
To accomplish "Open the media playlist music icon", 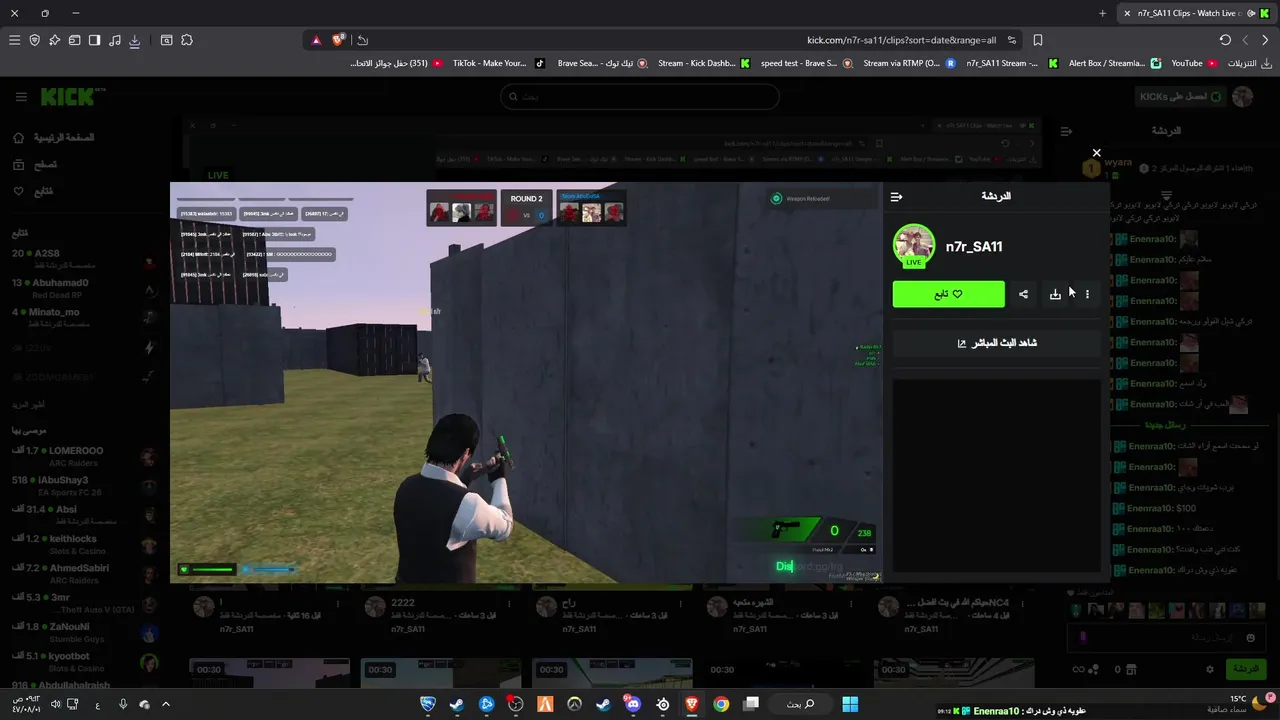I will pyautogui.click(x=114, y=40).
